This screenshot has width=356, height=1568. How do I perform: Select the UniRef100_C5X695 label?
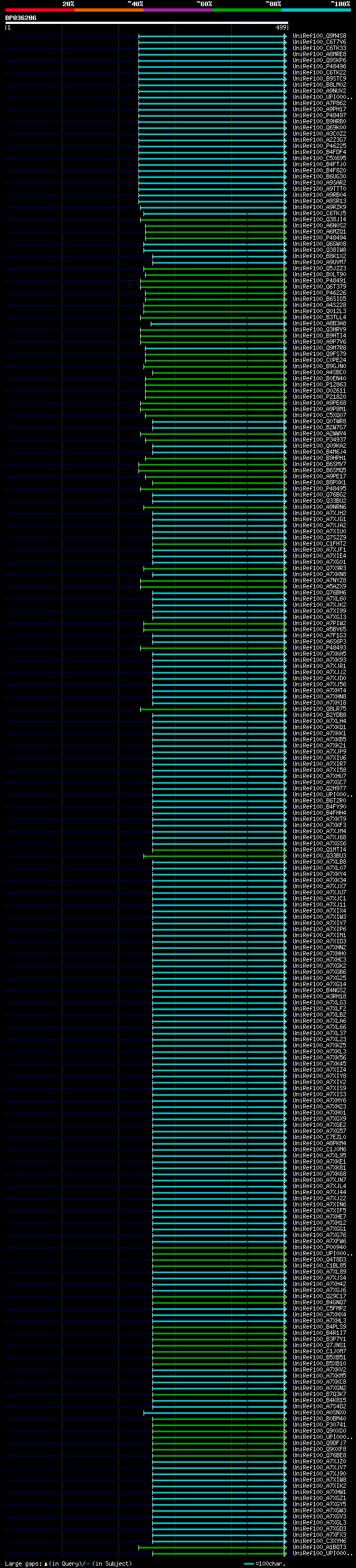coord(319,159)
